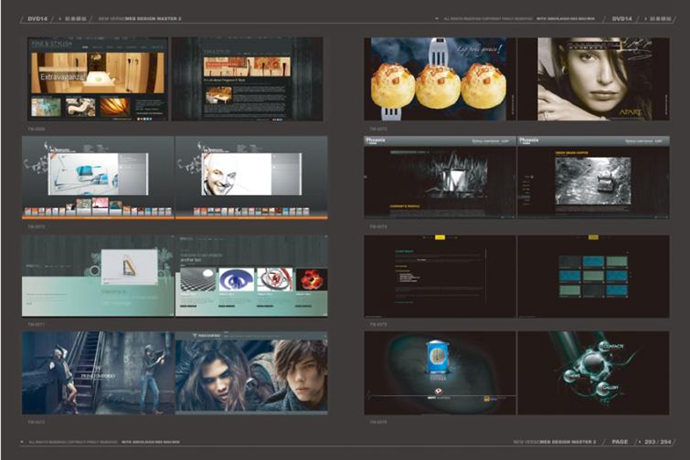690x460 pixels.
Task: Click the yellow tab above the tile grid
Action: (593, 237)
